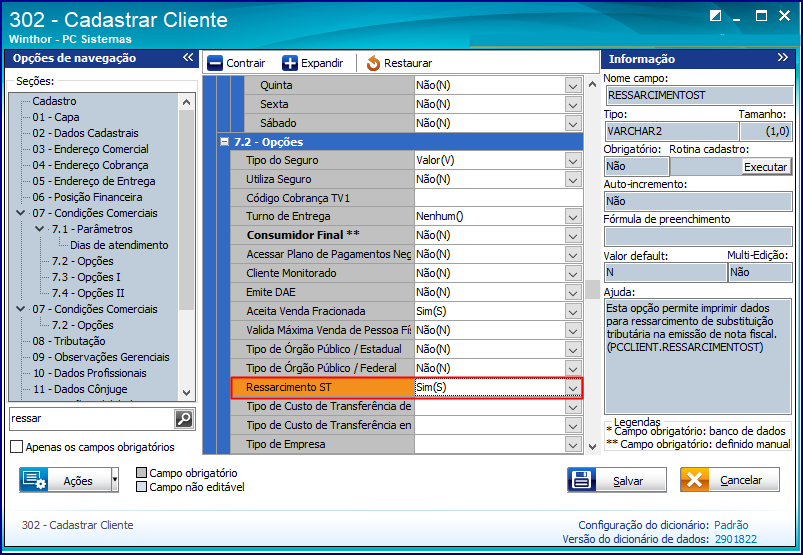The height and width of the screenshot is (555, 803).
Task: Open the Consumidor Final dropdown
Action: (573, 236)
